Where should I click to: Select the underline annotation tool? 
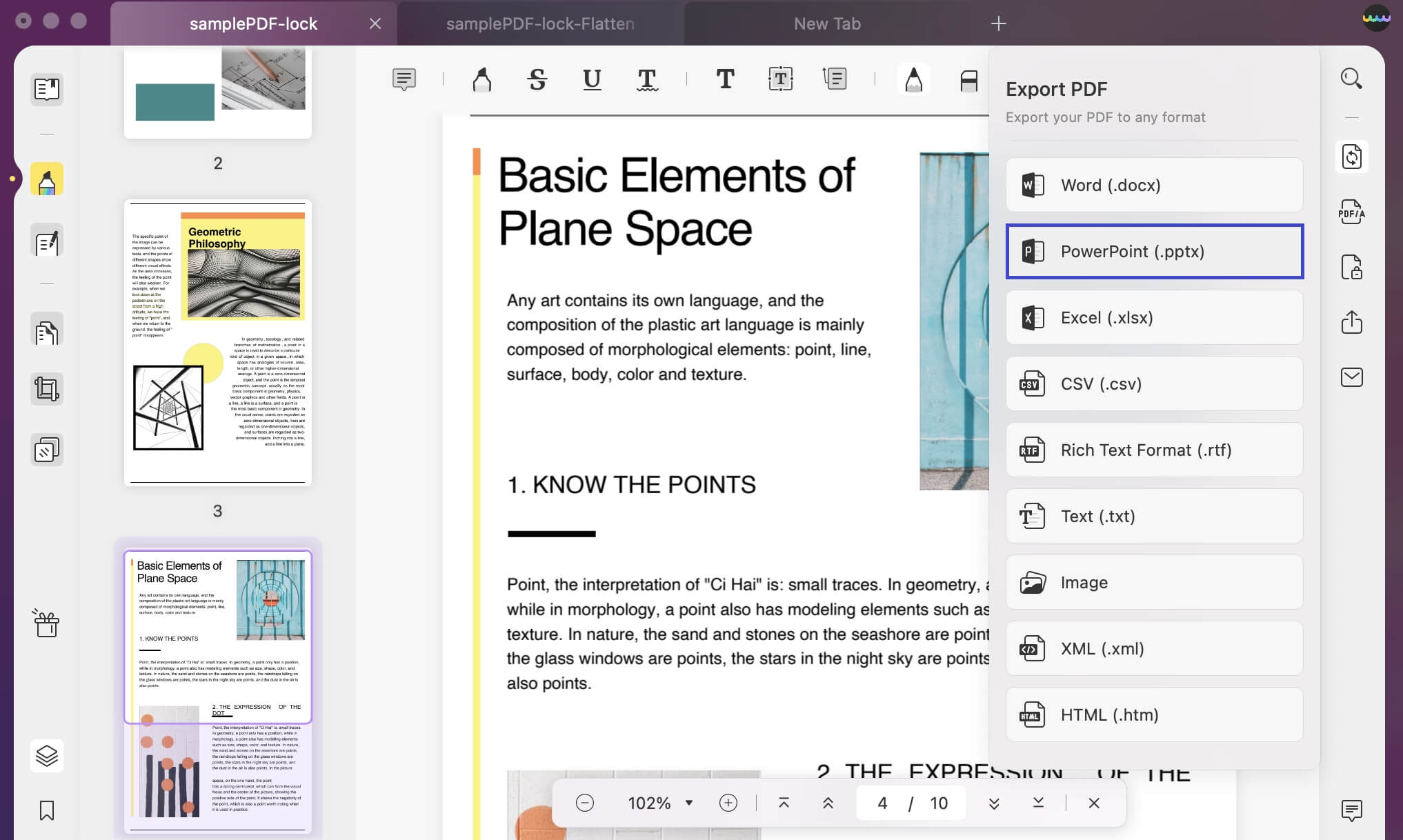tap(592, 79)
